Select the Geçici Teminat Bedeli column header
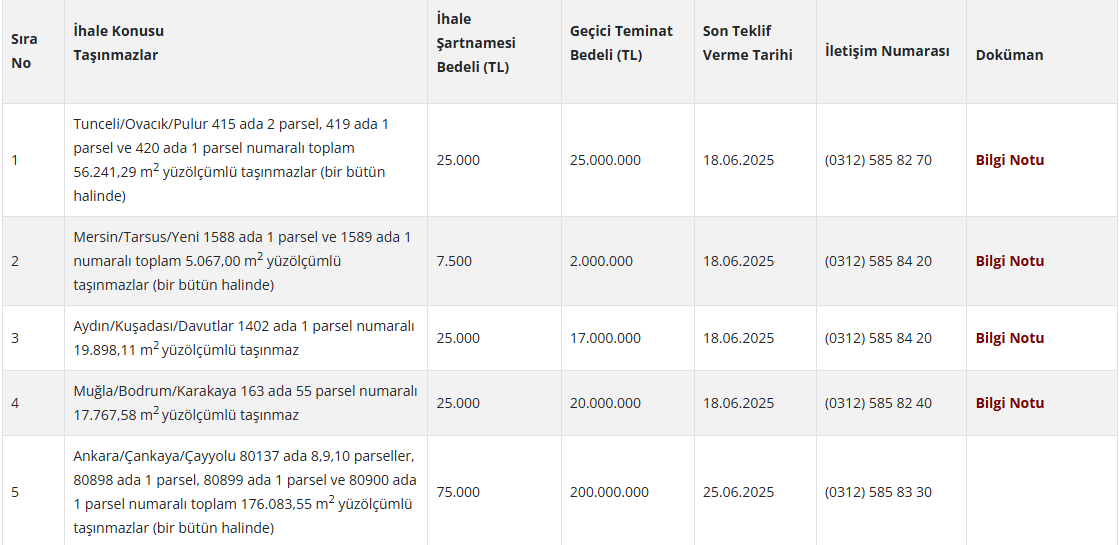The image size is (1119, 545). coord(621,43)
